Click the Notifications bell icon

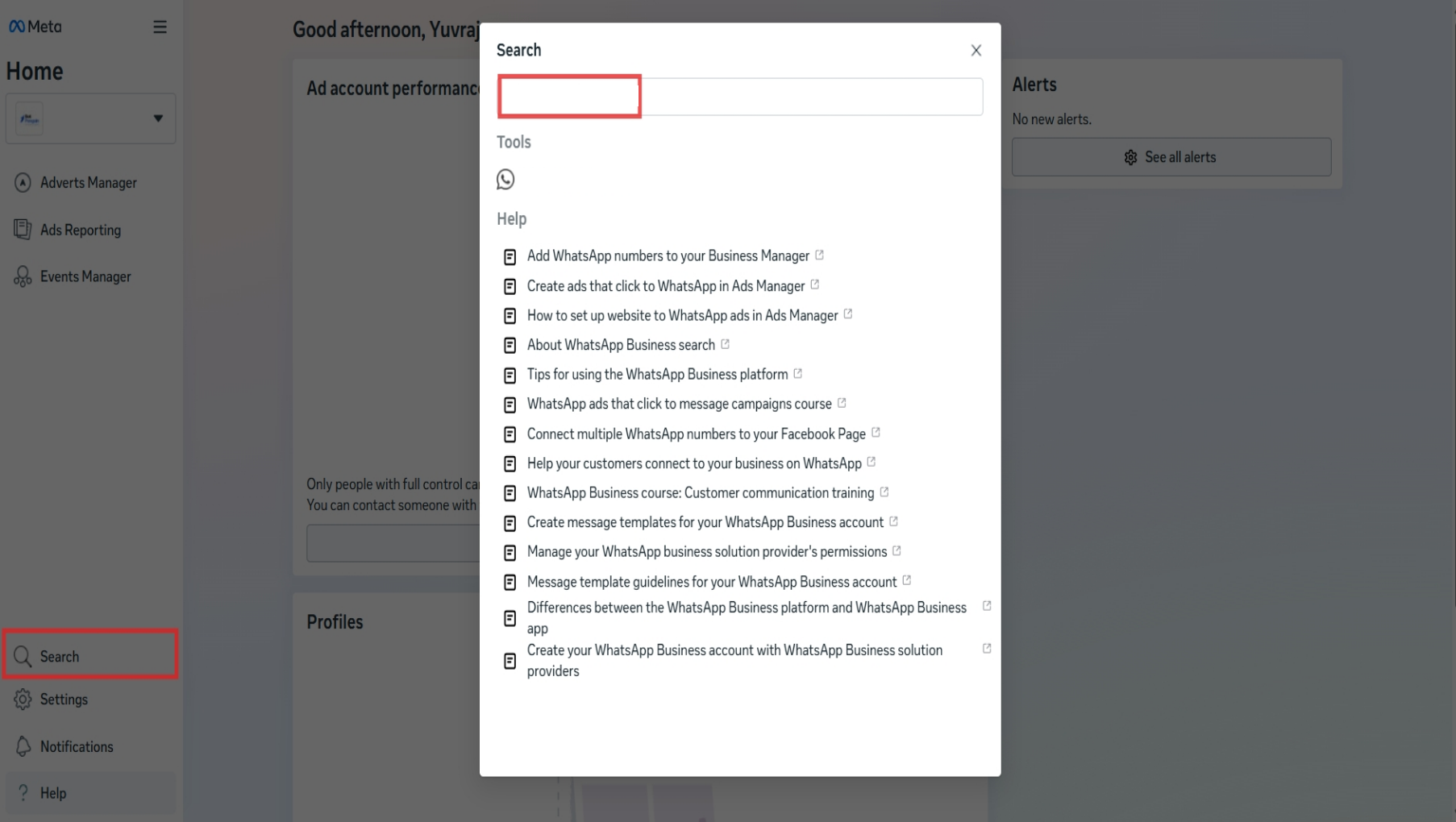(23, 746)
